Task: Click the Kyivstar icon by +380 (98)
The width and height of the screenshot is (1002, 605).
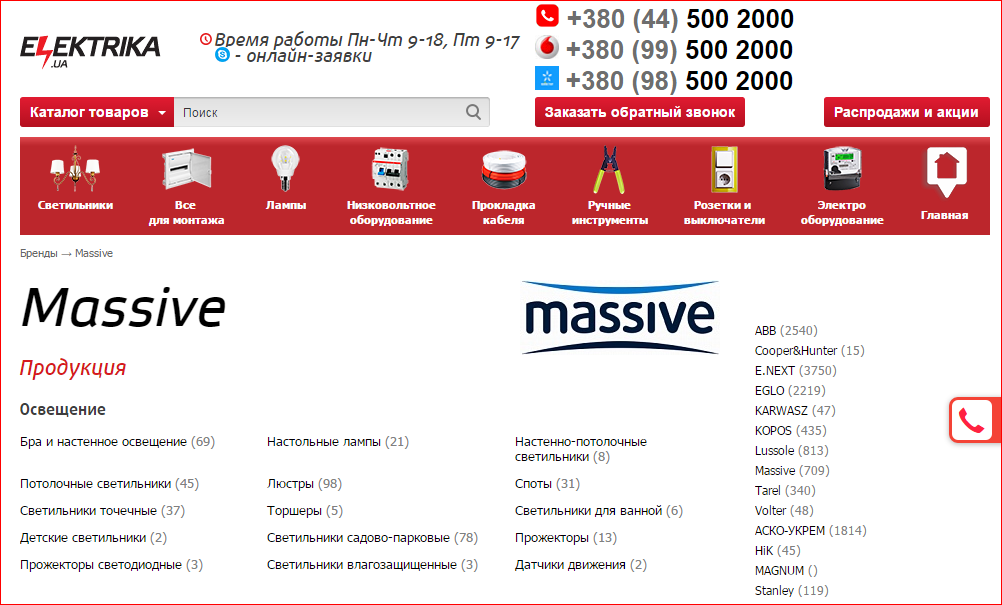Action: (547, 78)
